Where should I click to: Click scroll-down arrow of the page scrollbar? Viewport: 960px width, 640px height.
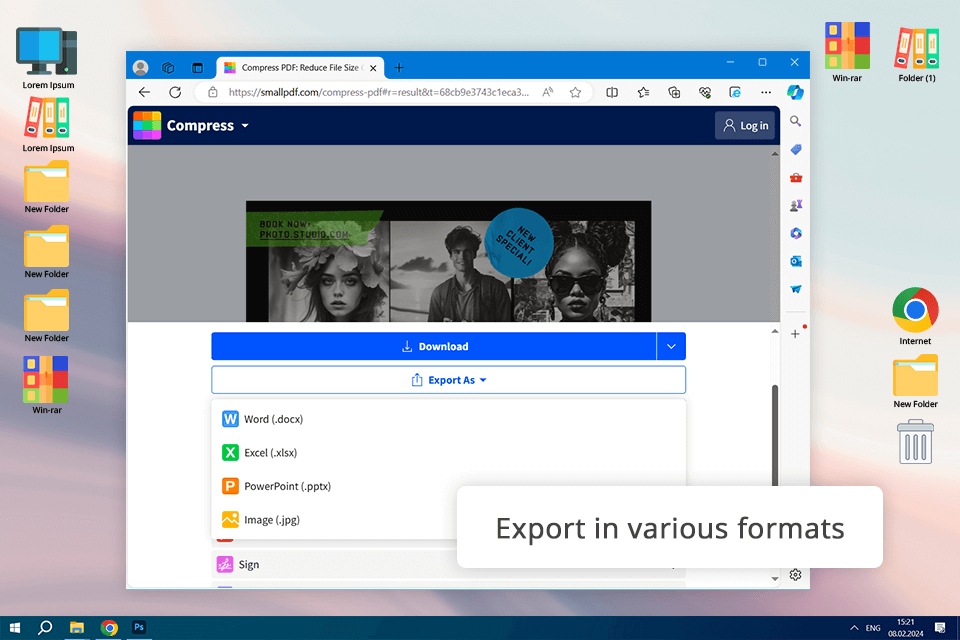774,578
